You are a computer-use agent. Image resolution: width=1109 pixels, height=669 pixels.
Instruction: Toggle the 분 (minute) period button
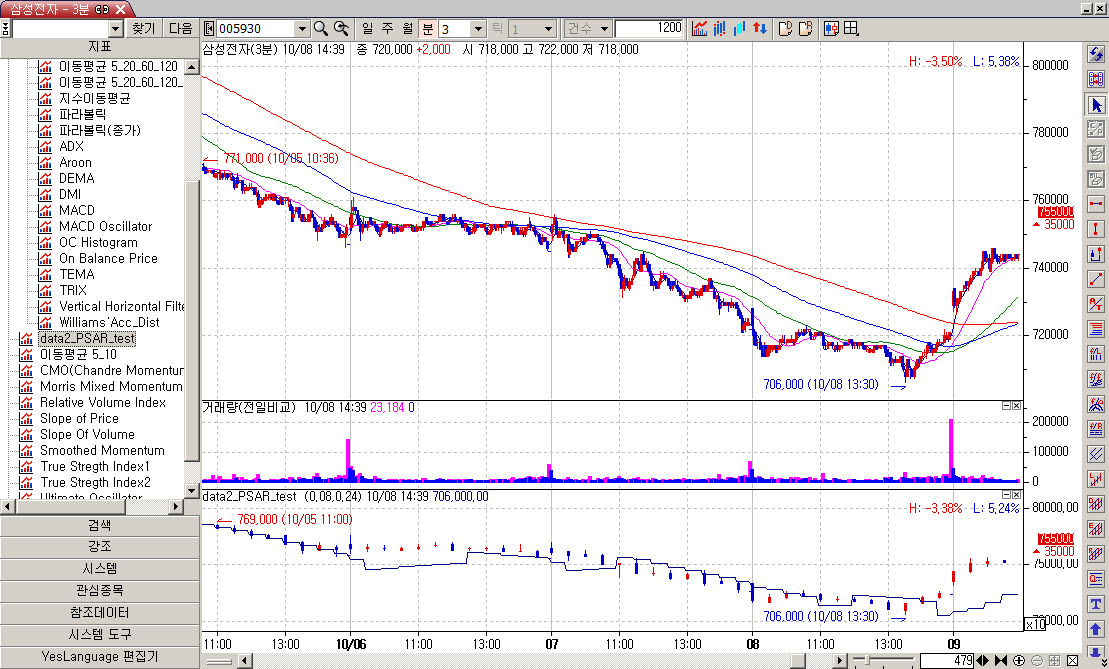pos(428,29)
